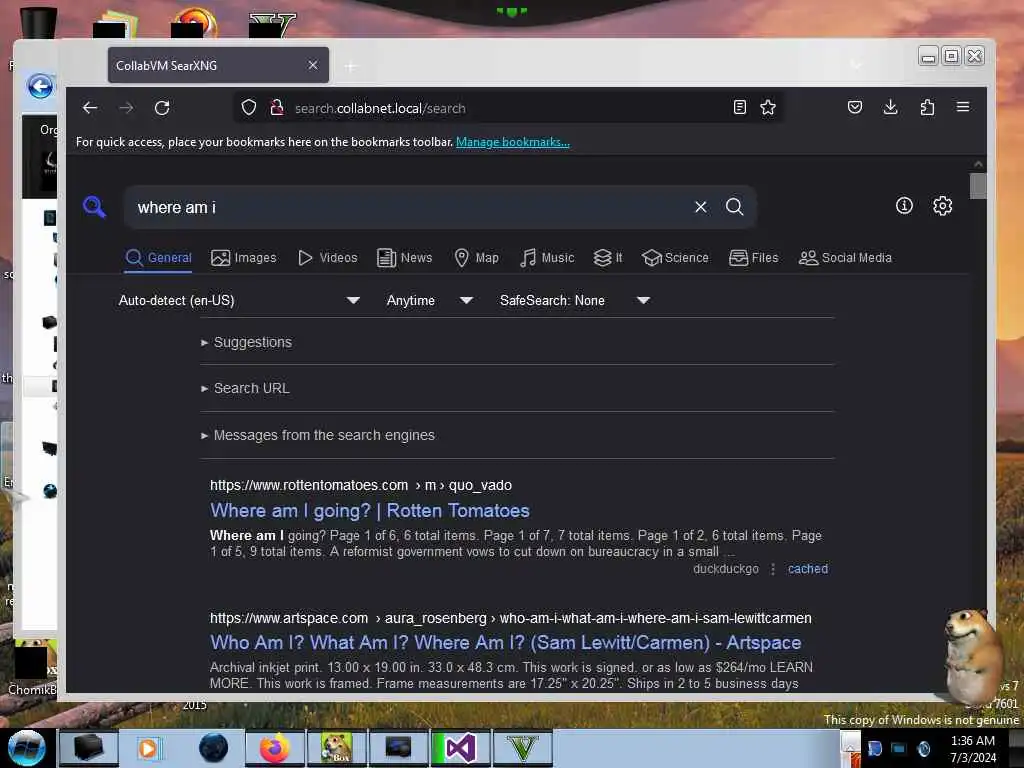Reload the current page
This screenshot has height=768, width=1024.
coord(162,108)
